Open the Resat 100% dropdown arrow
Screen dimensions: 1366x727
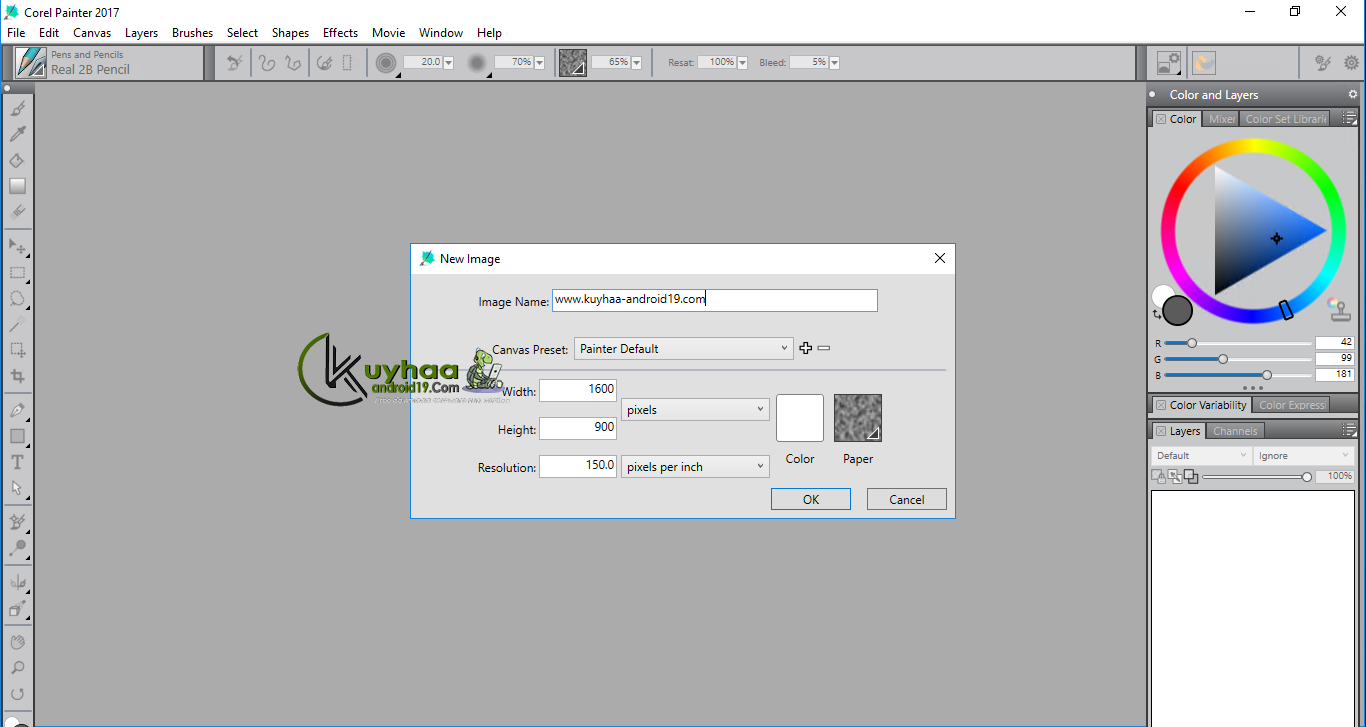(x=743, y=63)
